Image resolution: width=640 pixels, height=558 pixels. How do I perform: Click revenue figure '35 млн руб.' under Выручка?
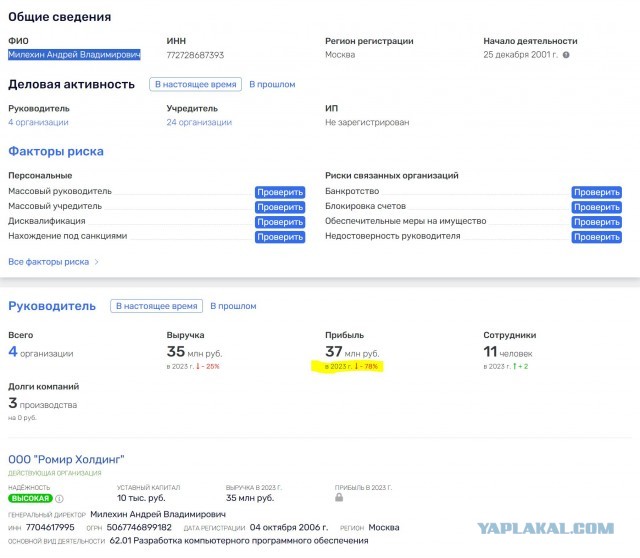tap(194, 352)
